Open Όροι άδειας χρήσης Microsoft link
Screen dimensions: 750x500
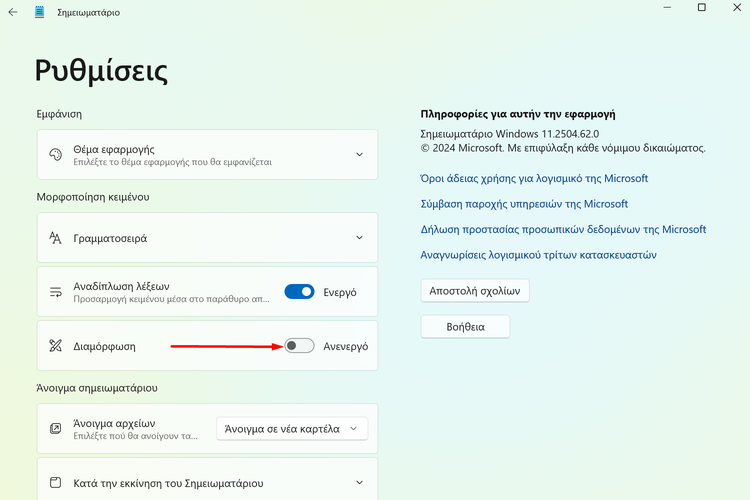pyautogui.click(x=534, y=178)
